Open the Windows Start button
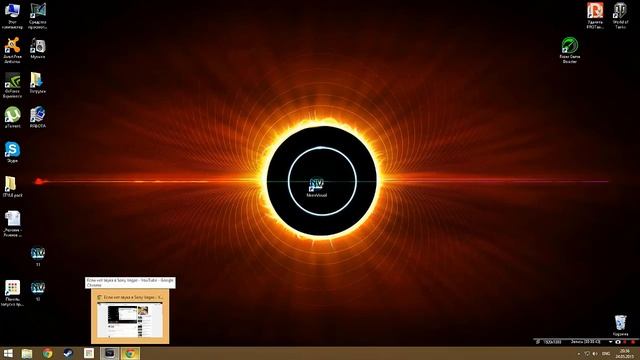 click(x=8, y=353)
